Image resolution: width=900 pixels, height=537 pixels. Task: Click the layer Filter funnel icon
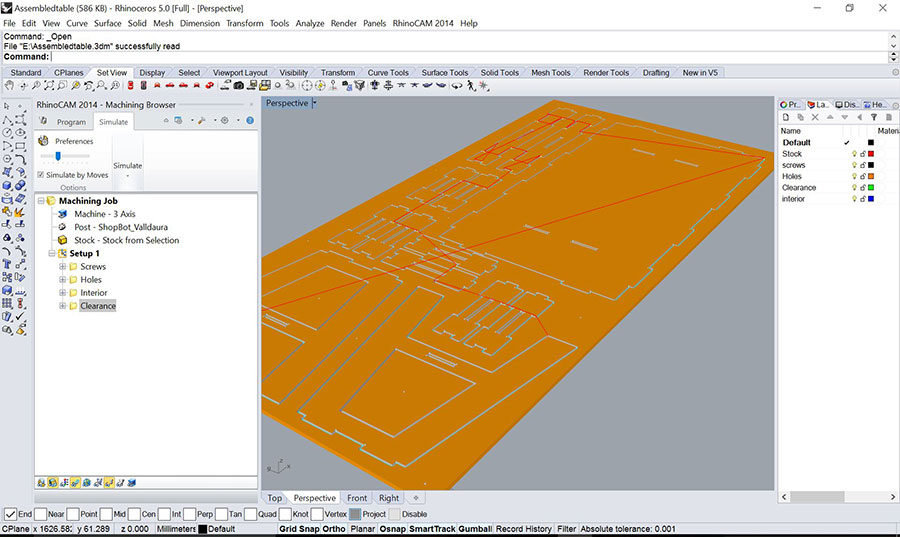874,117
